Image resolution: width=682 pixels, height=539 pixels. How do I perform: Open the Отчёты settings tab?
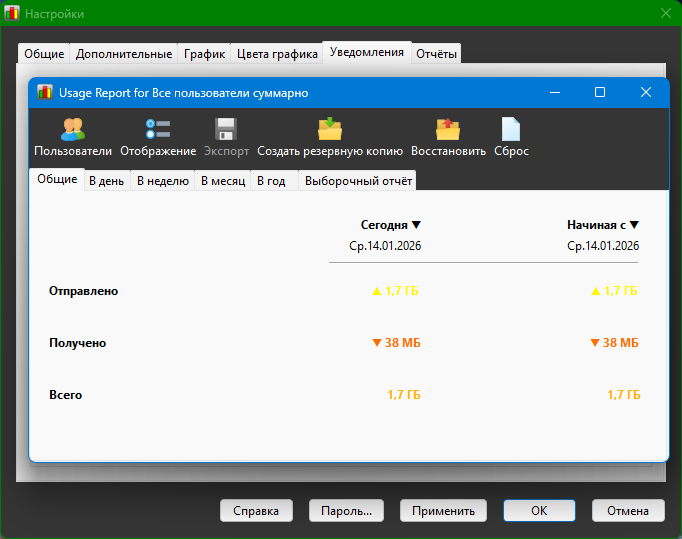click(x=437, y=54)
